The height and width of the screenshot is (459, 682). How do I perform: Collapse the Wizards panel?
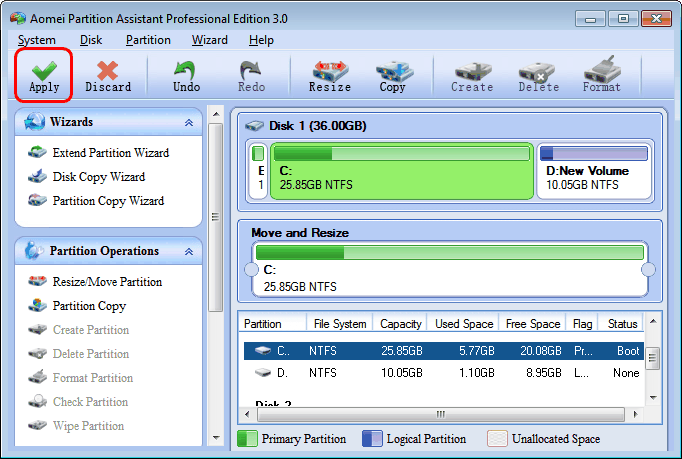(189, 123)
